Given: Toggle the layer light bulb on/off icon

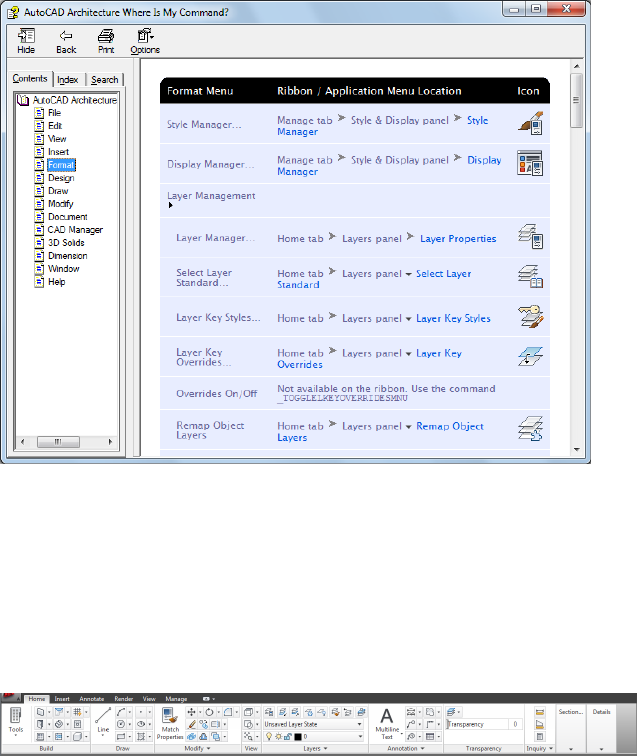Looking at the screenshot, I should coord(269,736).
